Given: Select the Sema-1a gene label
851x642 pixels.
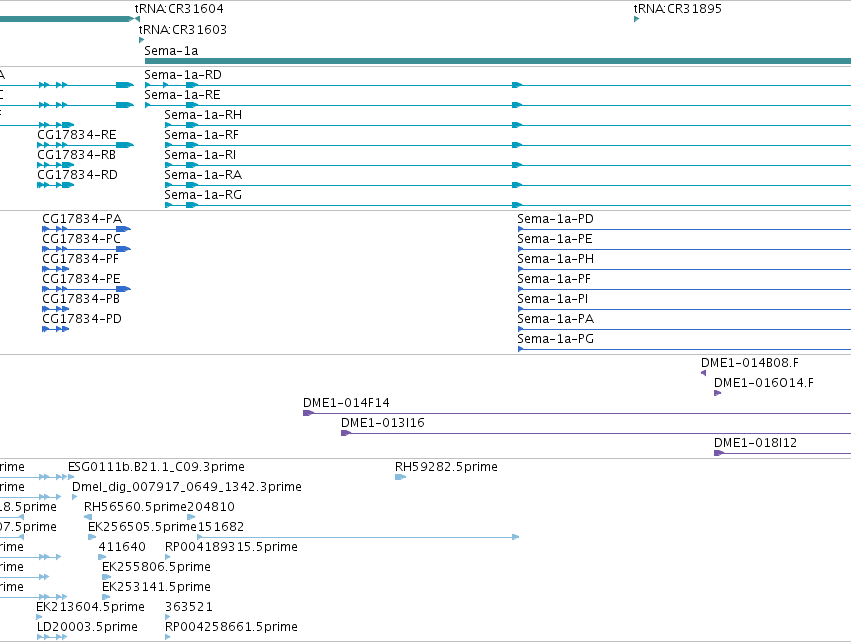Looking at the screenshot, I should (x=171, y=51).
